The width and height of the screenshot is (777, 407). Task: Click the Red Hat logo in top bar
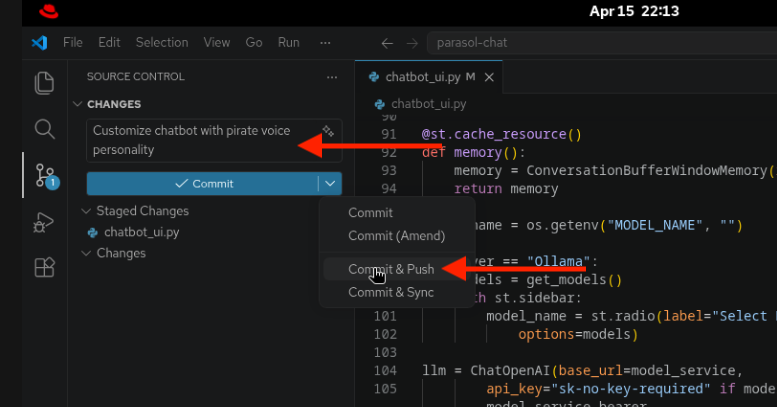(x=49, y=12)
